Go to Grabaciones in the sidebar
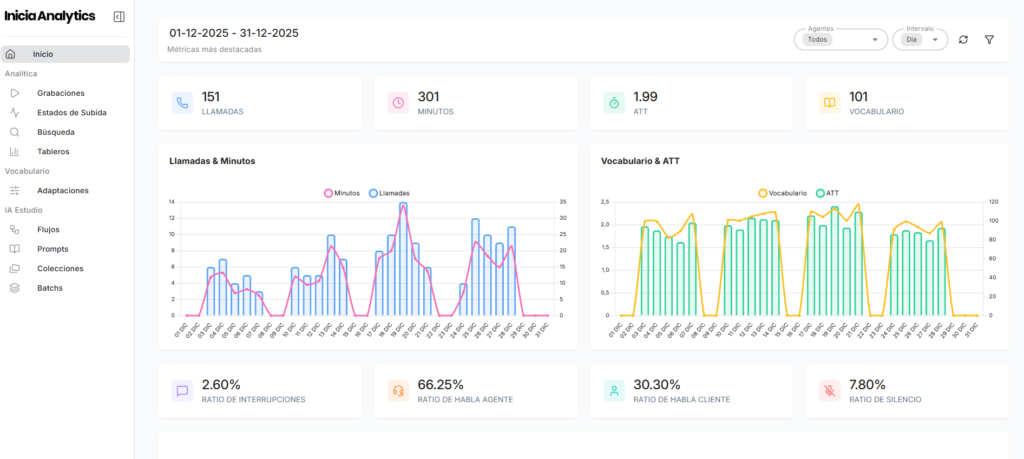 [x=61, y=93]
